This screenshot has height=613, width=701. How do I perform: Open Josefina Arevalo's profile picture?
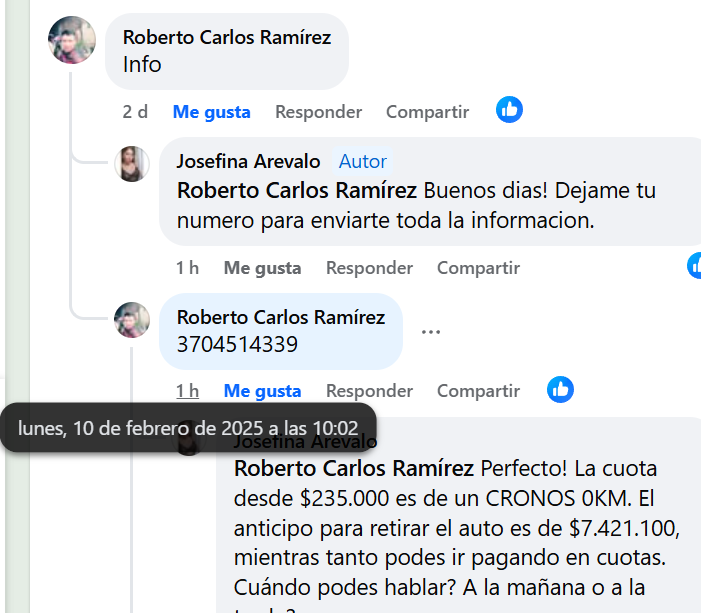coord(132,163)
